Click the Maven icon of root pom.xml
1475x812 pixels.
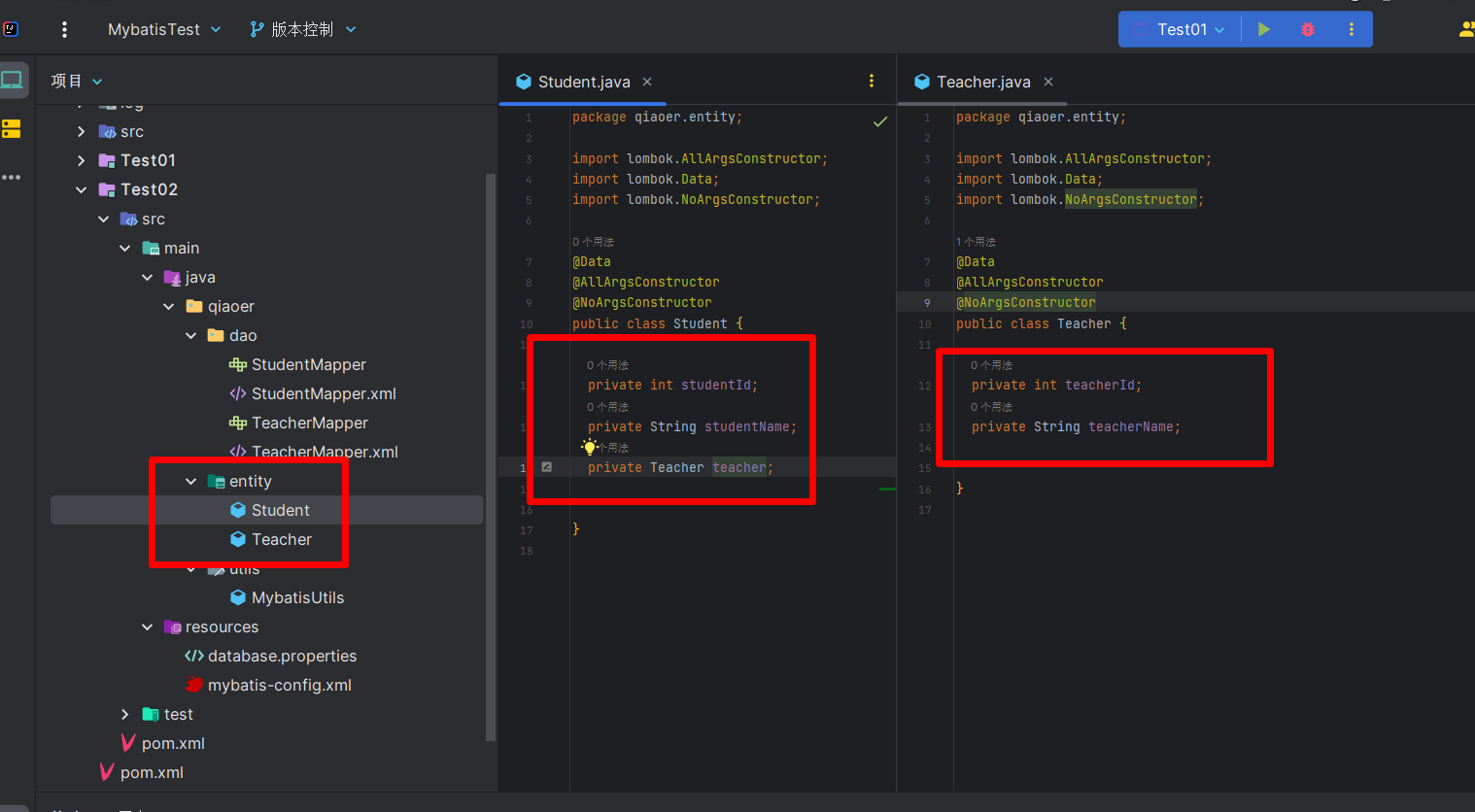(107, 772)
